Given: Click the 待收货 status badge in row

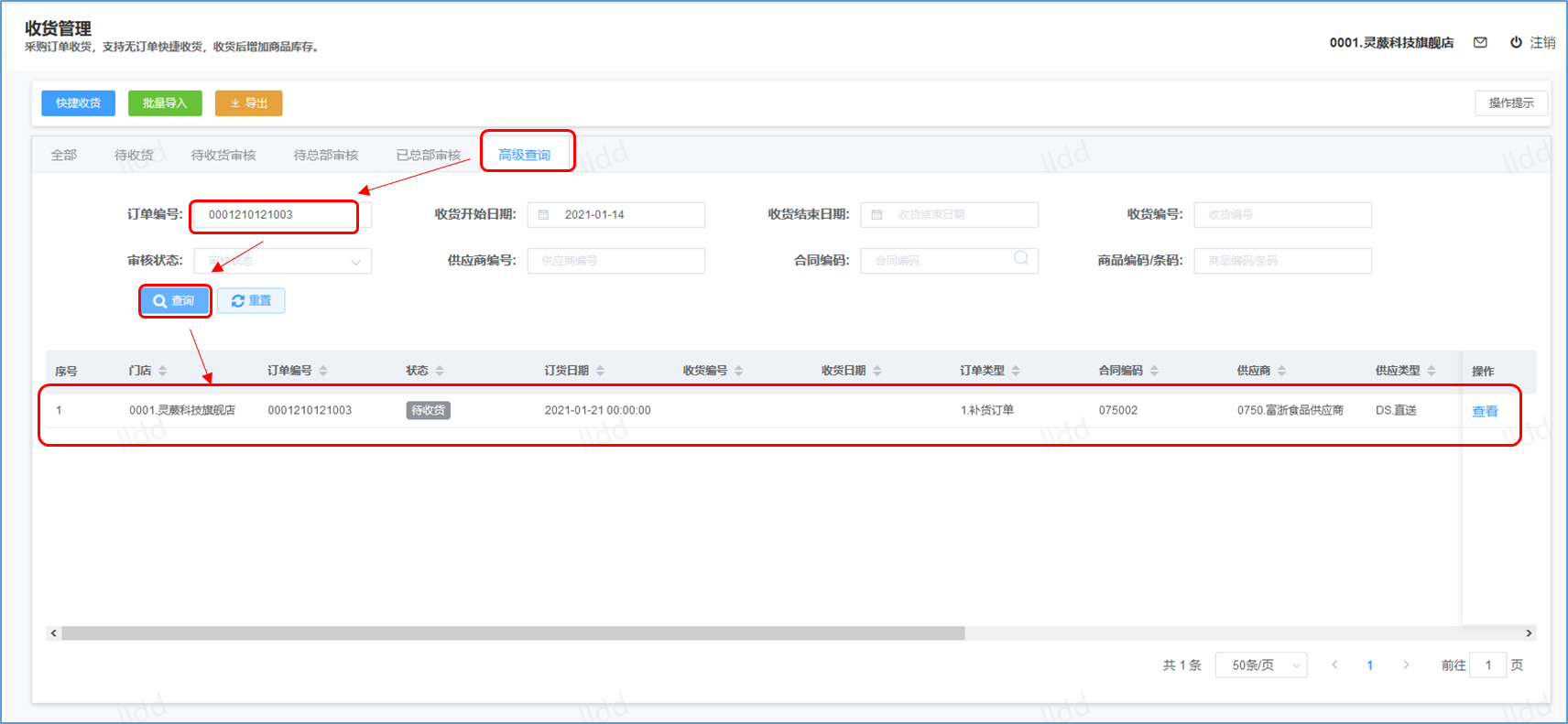Looking at the screenshot, I should click(x=428, y=410).
